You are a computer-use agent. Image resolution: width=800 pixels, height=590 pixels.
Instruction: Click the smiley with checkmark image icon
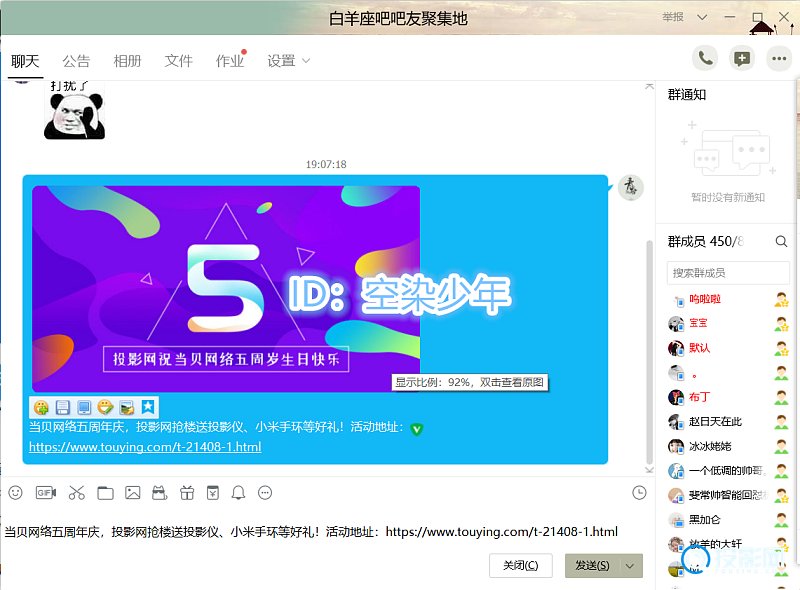click(105, 407)
